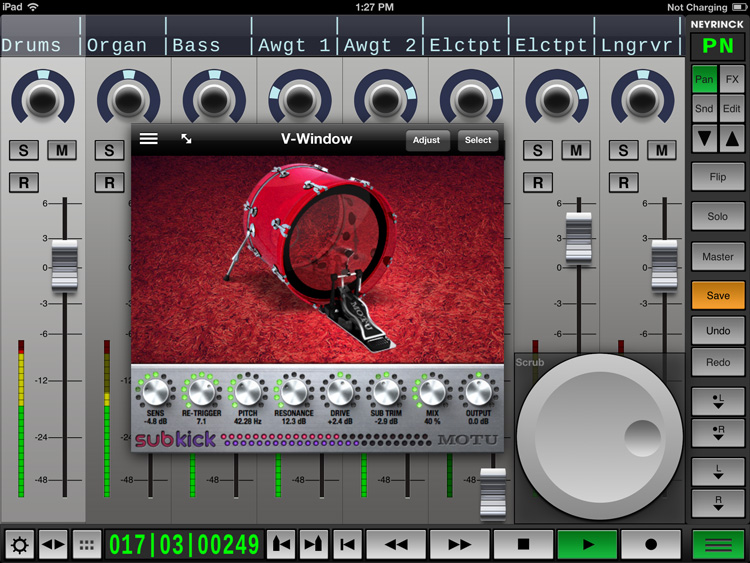Open the grid dots button

tap(87, 545)
